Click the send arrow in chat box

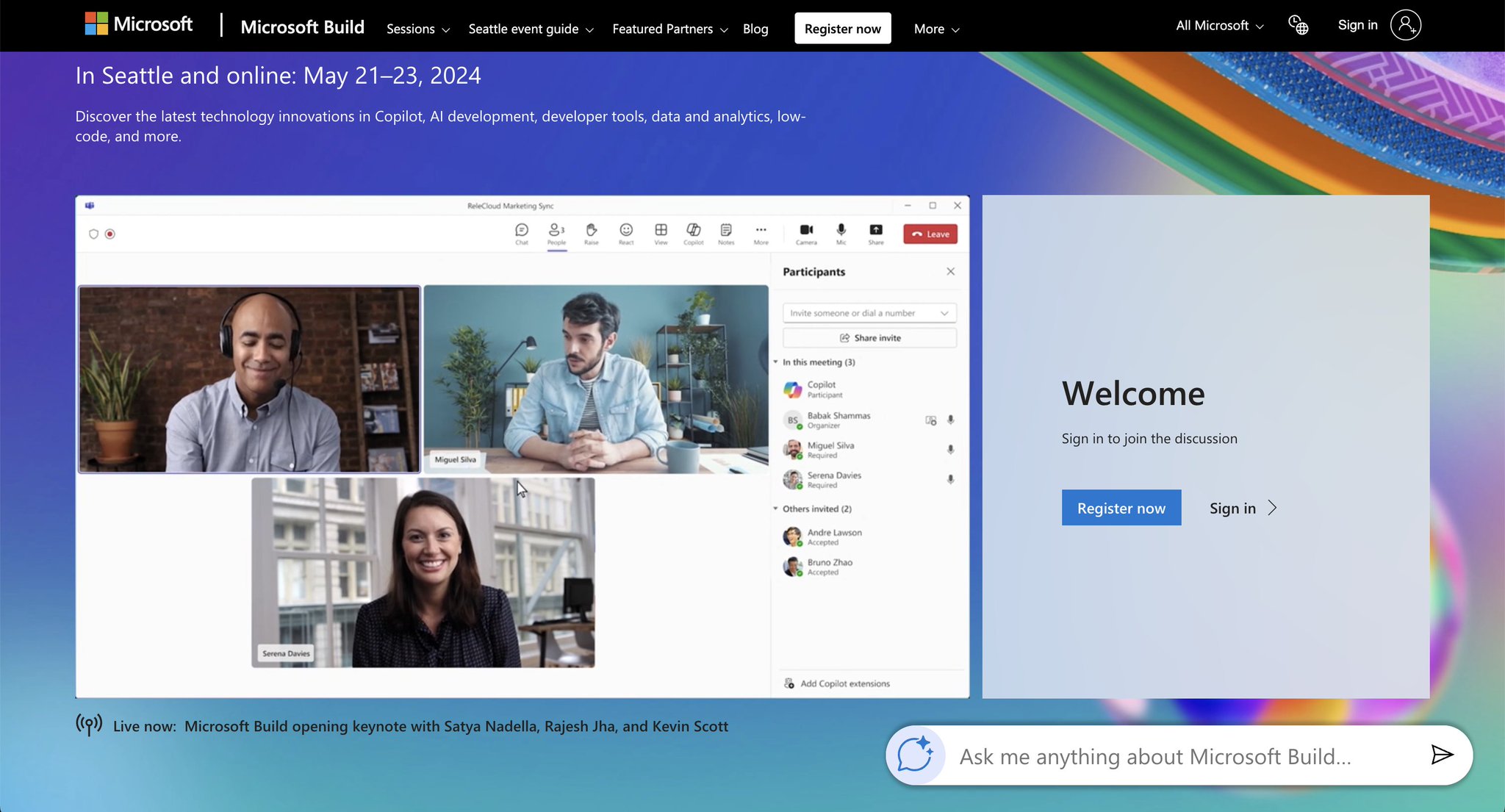[1442, 755]
